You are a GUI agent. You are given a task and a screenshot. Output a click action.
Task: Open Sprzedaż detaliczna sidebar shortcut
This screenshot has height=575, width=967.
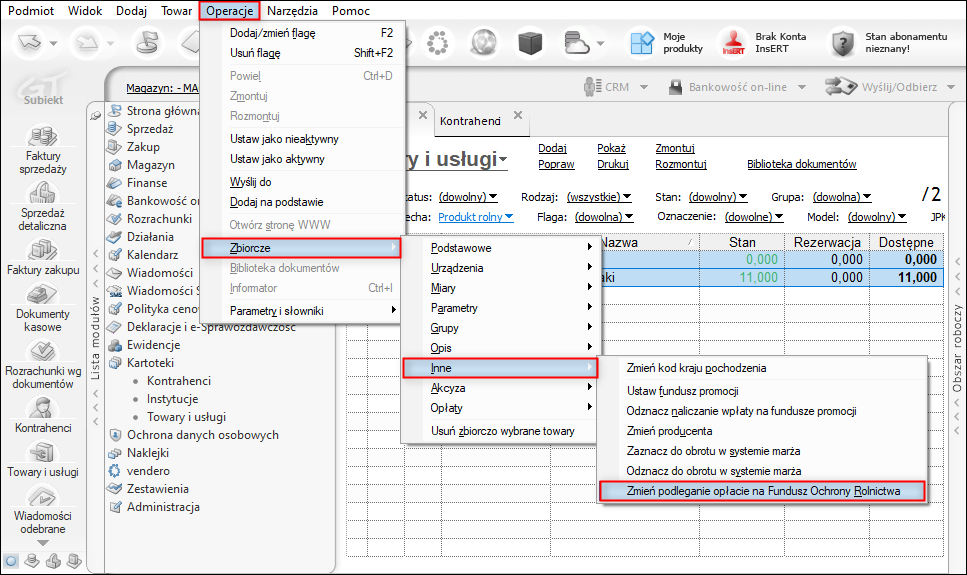(43, 207)
